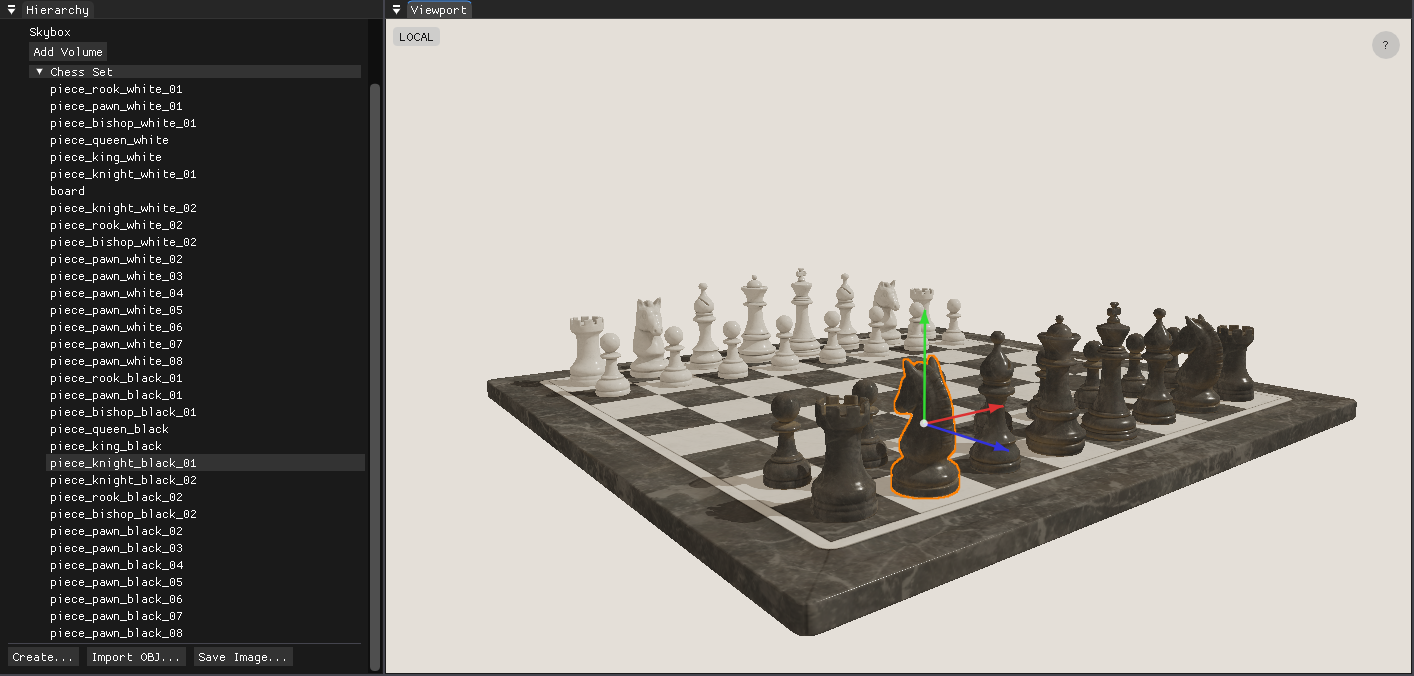Select the Viewport tab
Viewport: 1414px width, 676px height.
439,10
